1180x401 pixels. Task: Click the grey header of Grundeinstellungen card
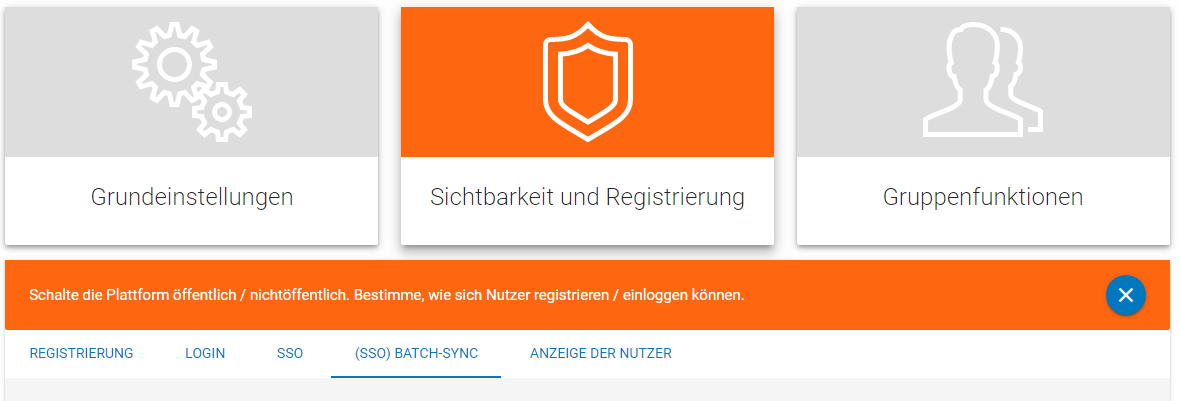click(x=192, y=82)
